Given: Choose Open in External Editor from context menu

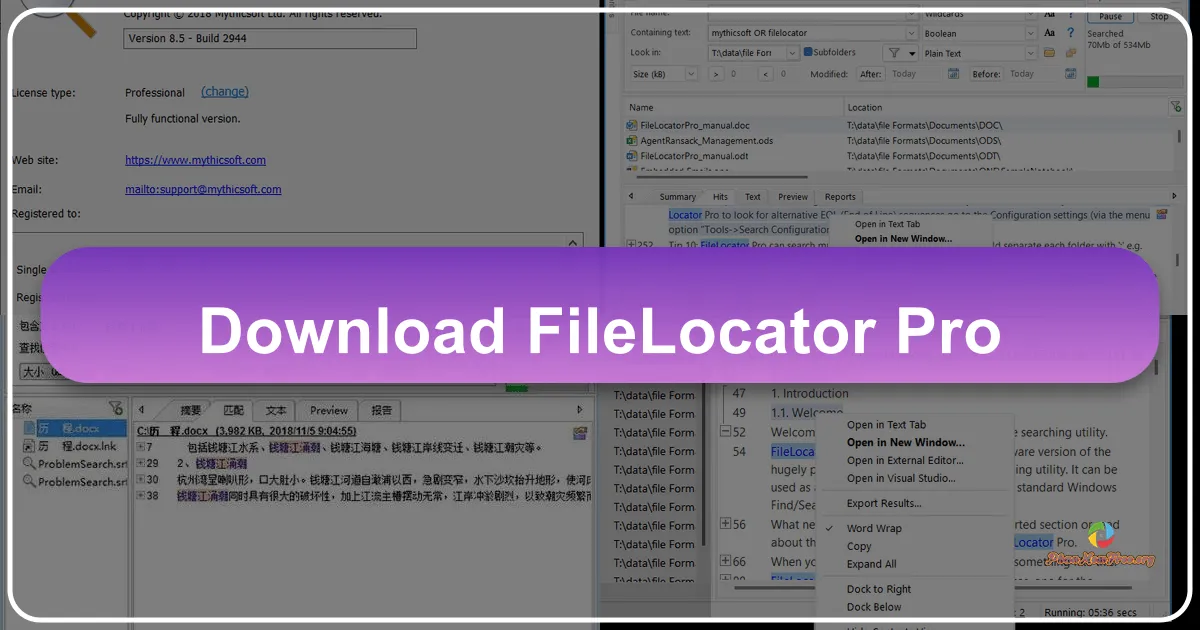Looking at the screenshot, I should (906, 460).
